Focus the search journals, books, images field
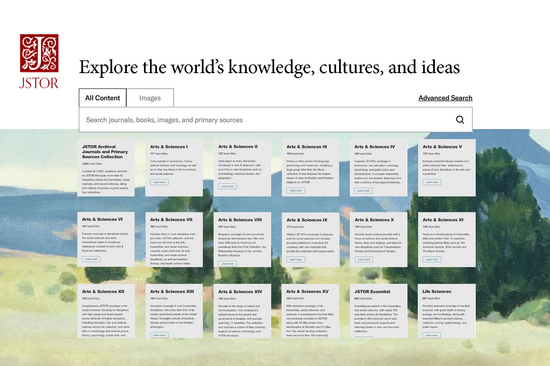This screenshot has width=550, height=366. [x=275, y=120]
